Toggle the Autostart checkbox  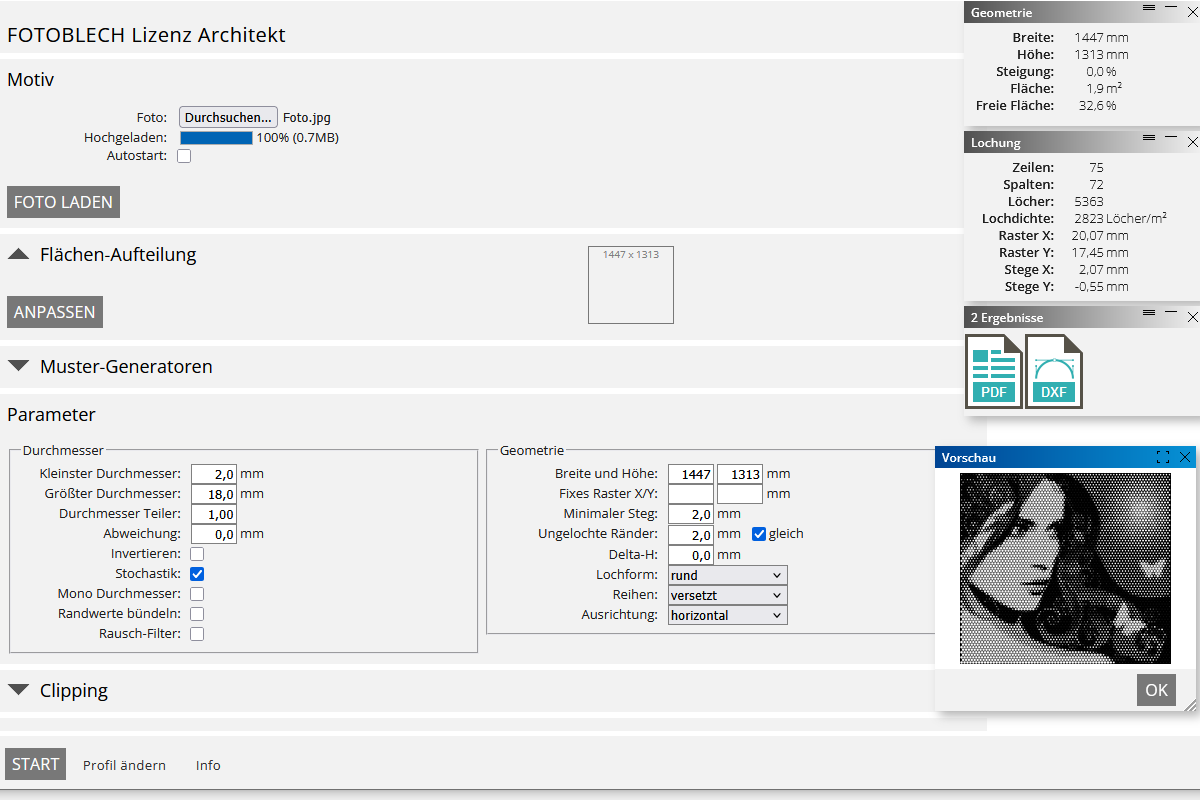[x=184, y=156]
